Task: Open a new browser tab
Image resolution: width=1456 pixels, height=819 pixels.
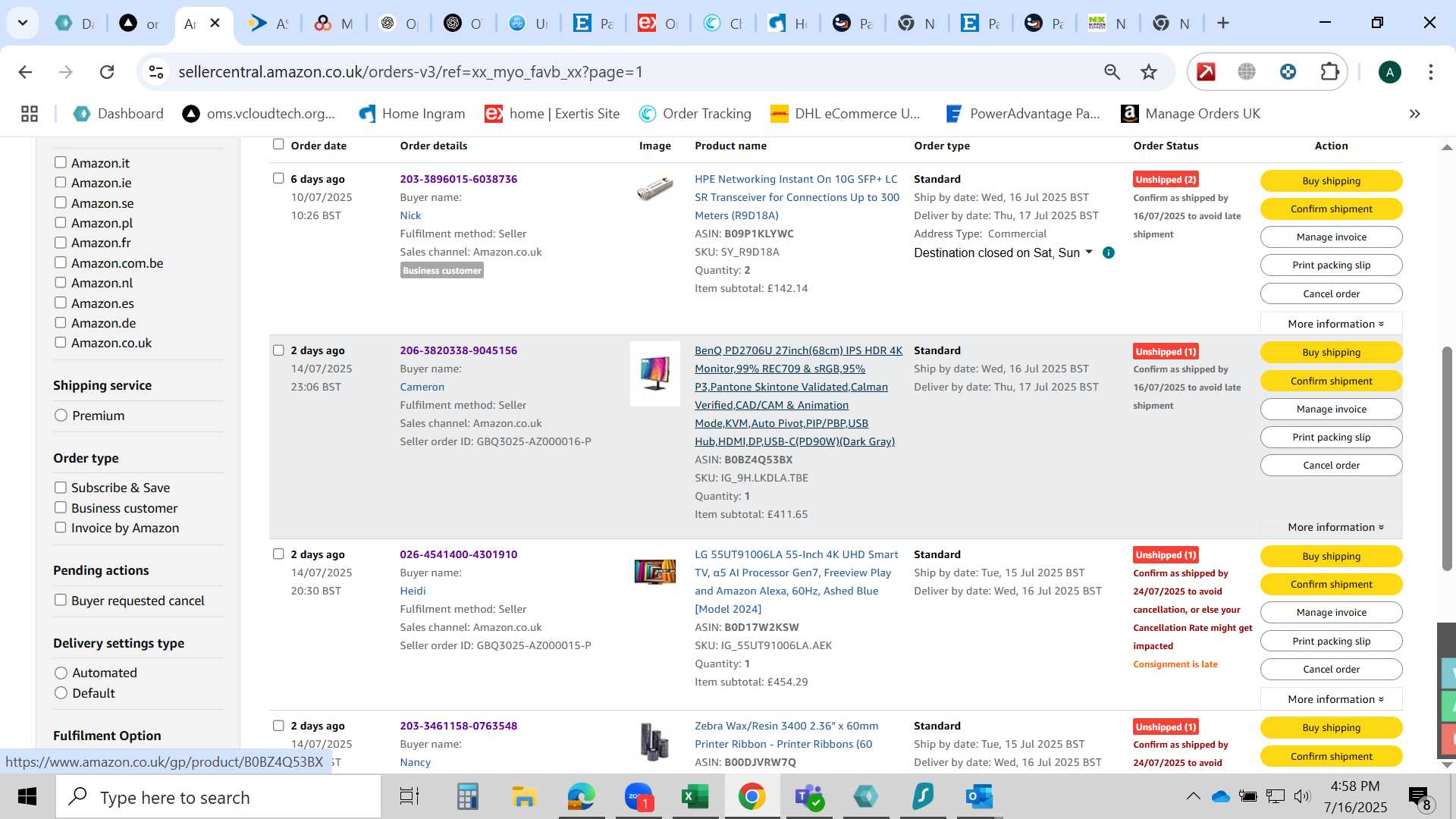Action: tap(1222, 23)
